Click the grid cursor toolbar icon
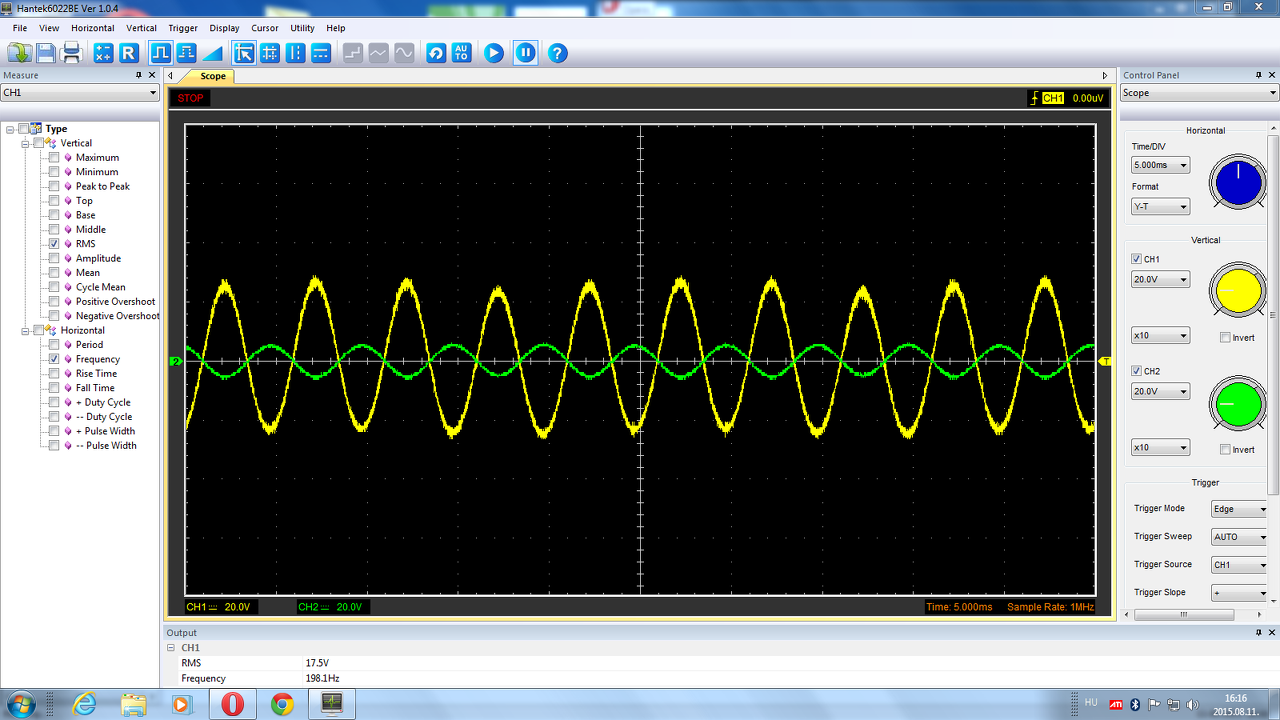 pos(270,53)
